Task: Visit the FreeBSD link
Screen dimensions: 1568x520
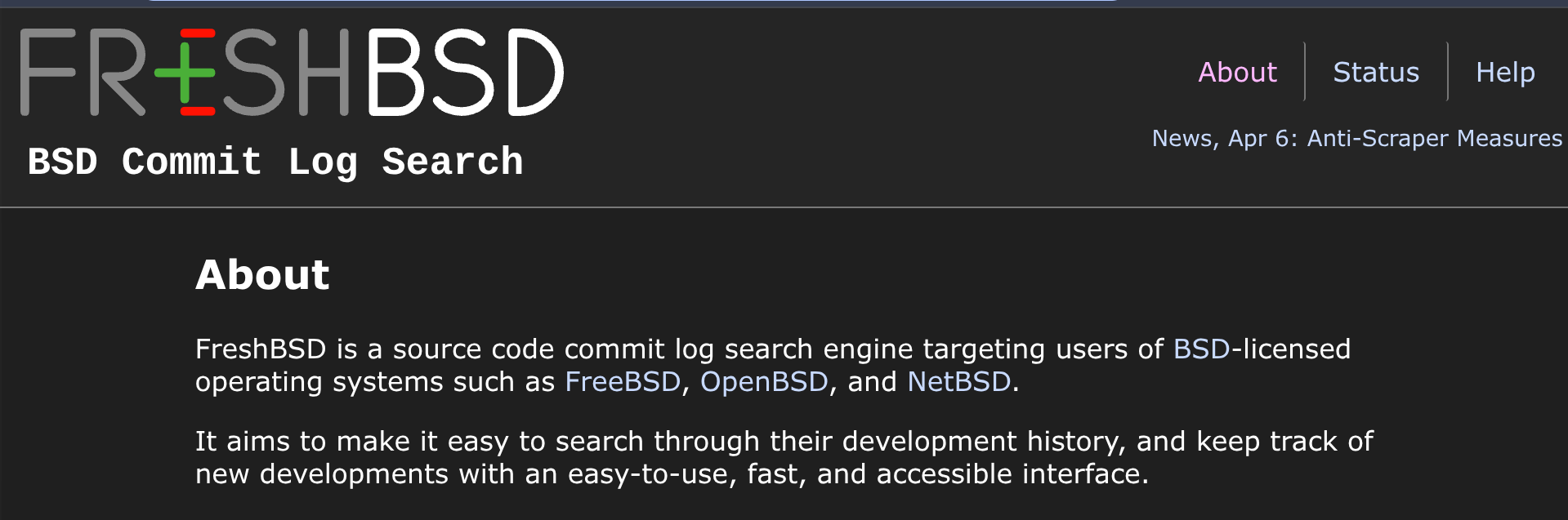Action: click(x=623, y=381)
